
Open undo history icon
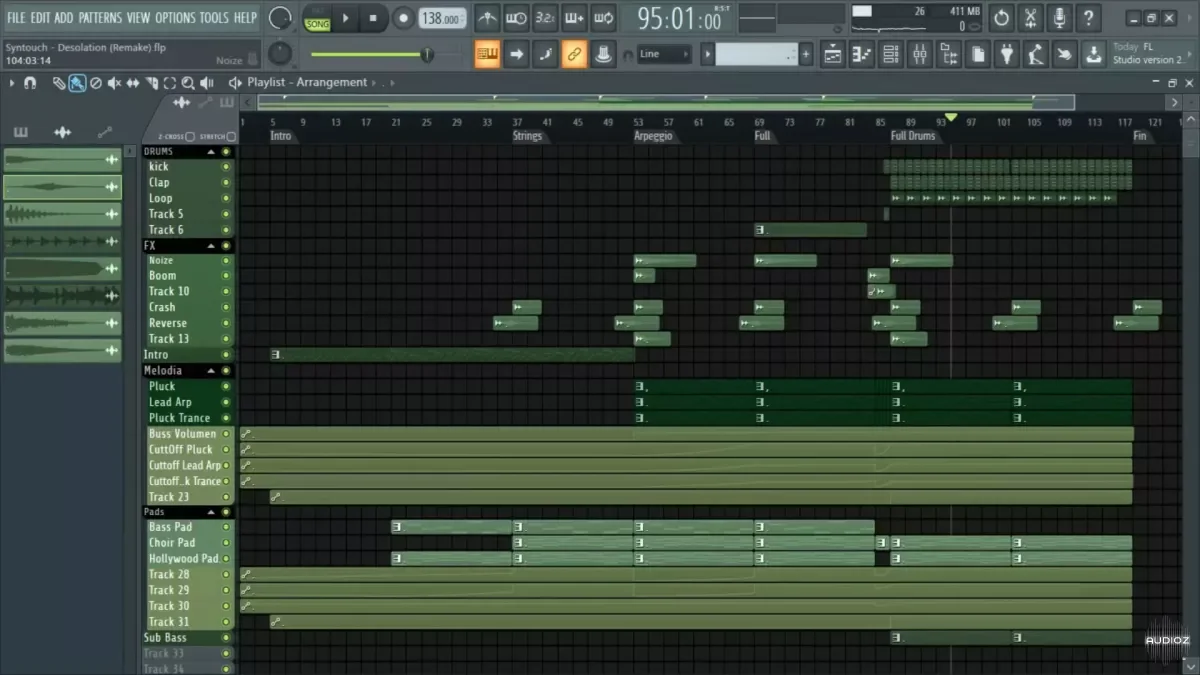coord(1001,18)
